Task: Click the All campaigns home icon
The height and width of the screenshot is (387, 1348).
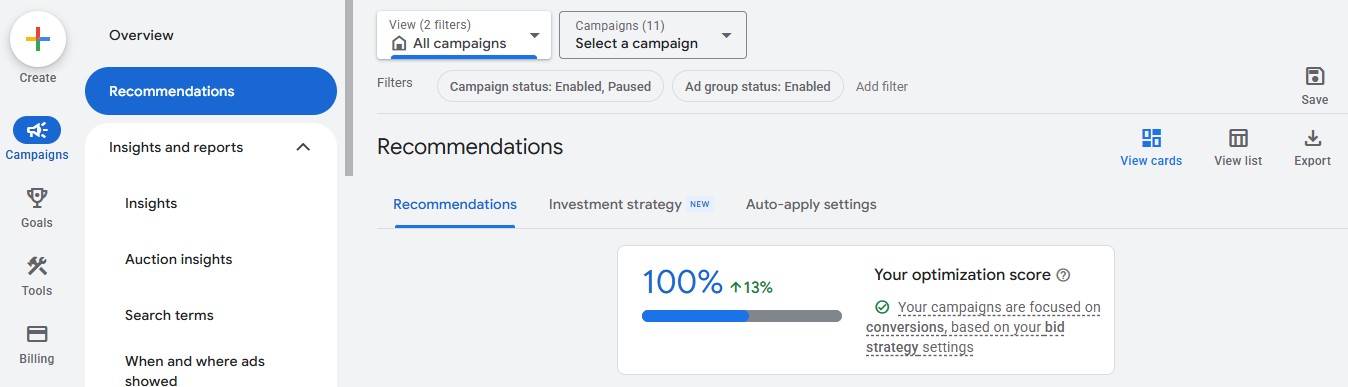Action: pyautogui.click(x=399, y=43)
